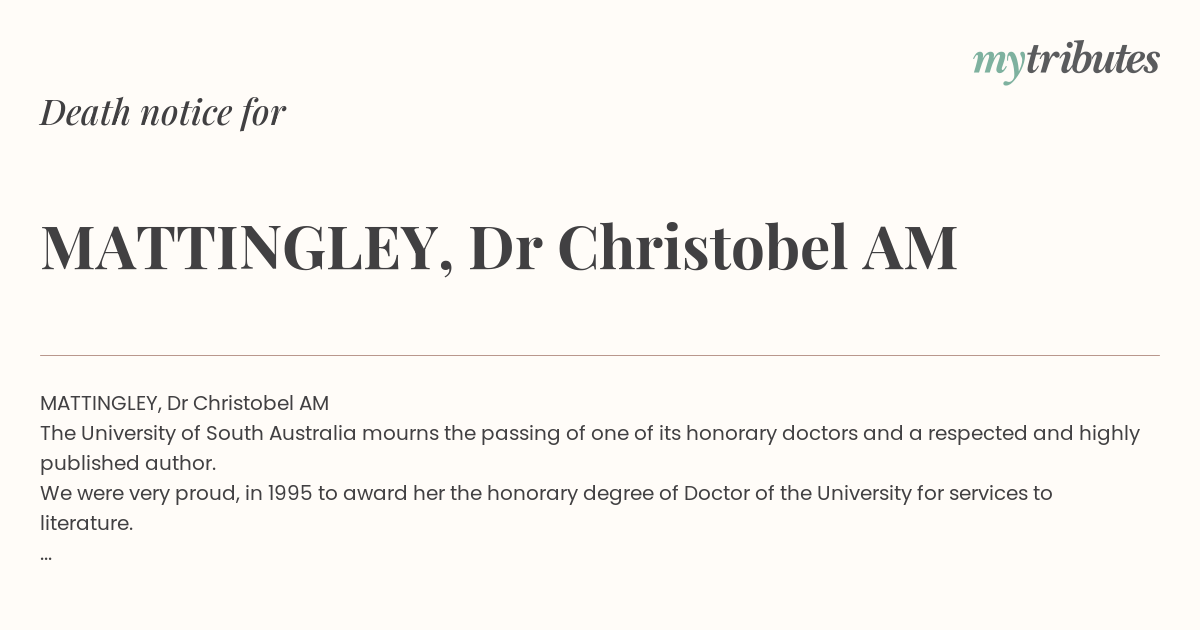The height and width of the screenshot is (630, 1200).
Task: Click the word "literature." in the notice
Action: pos(86,523)
